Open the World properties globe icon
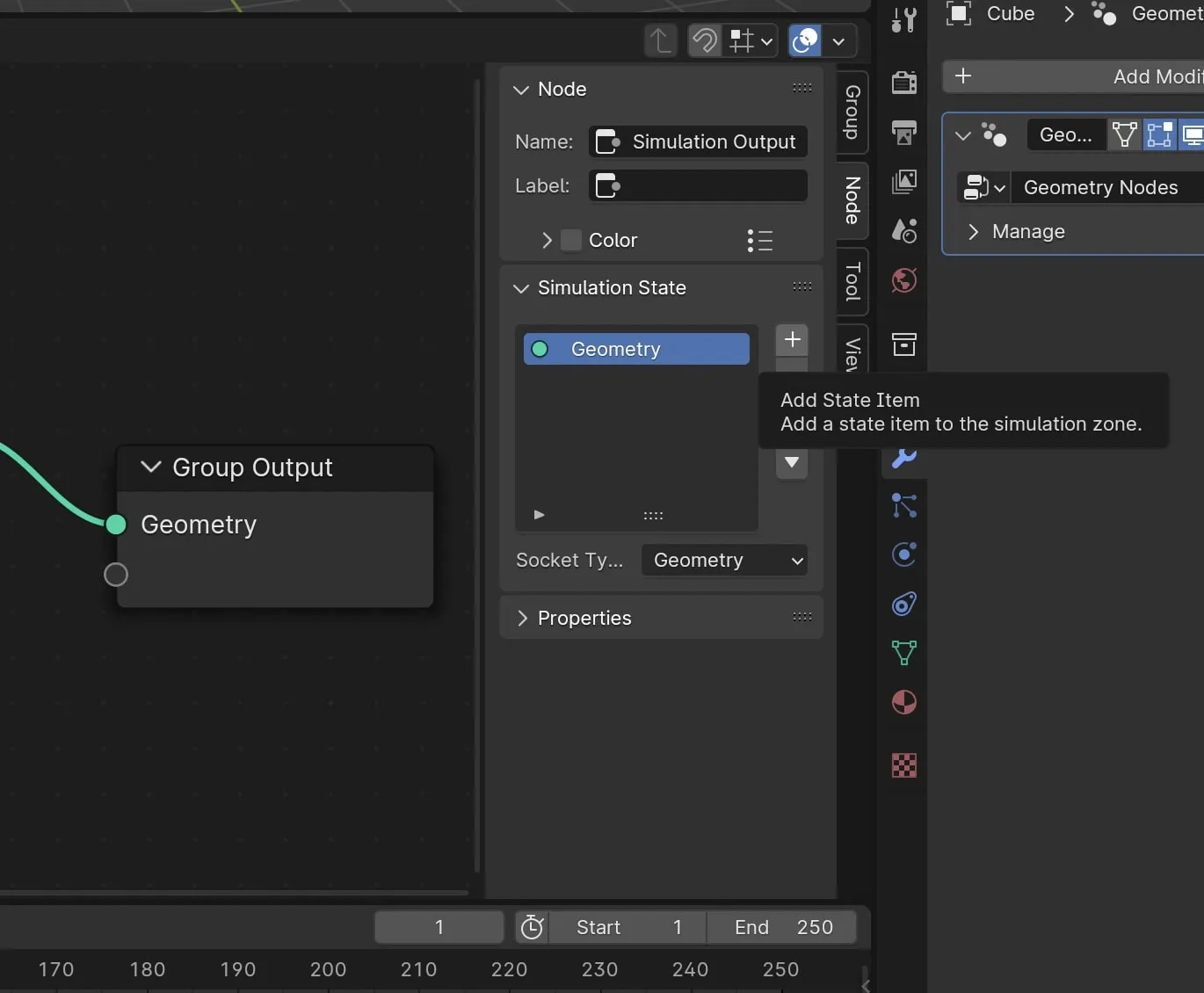The image size is (1204, 993). 904,281
